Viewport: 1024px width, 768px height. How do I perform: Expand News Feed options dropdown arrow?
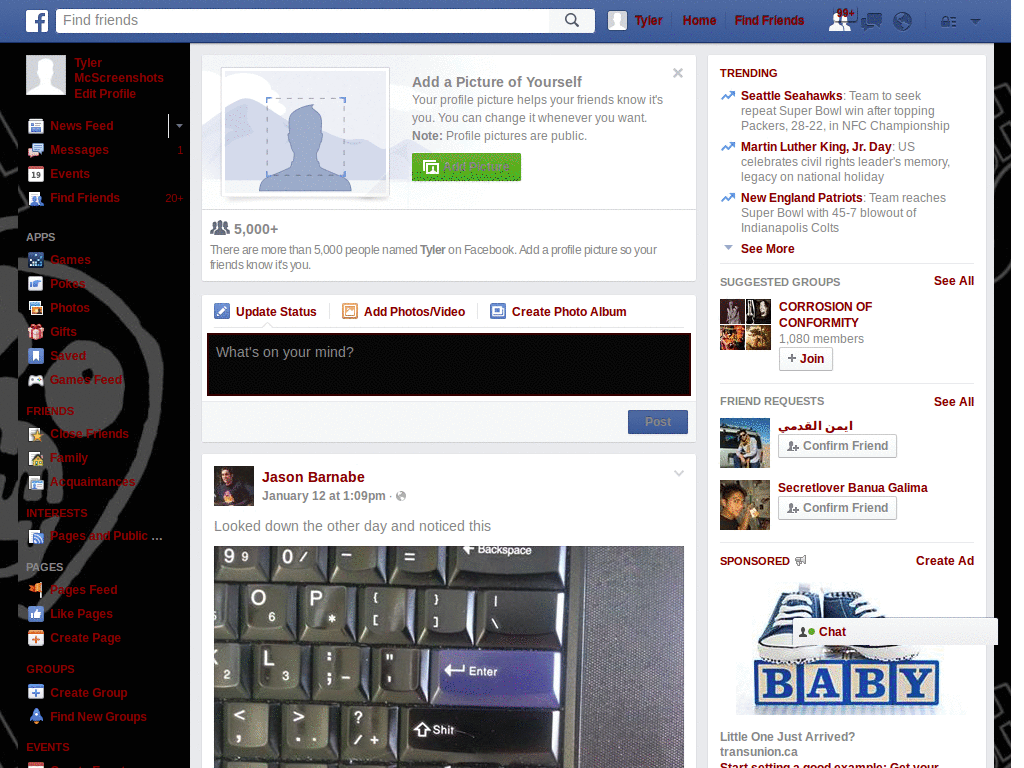coord(179,126)
